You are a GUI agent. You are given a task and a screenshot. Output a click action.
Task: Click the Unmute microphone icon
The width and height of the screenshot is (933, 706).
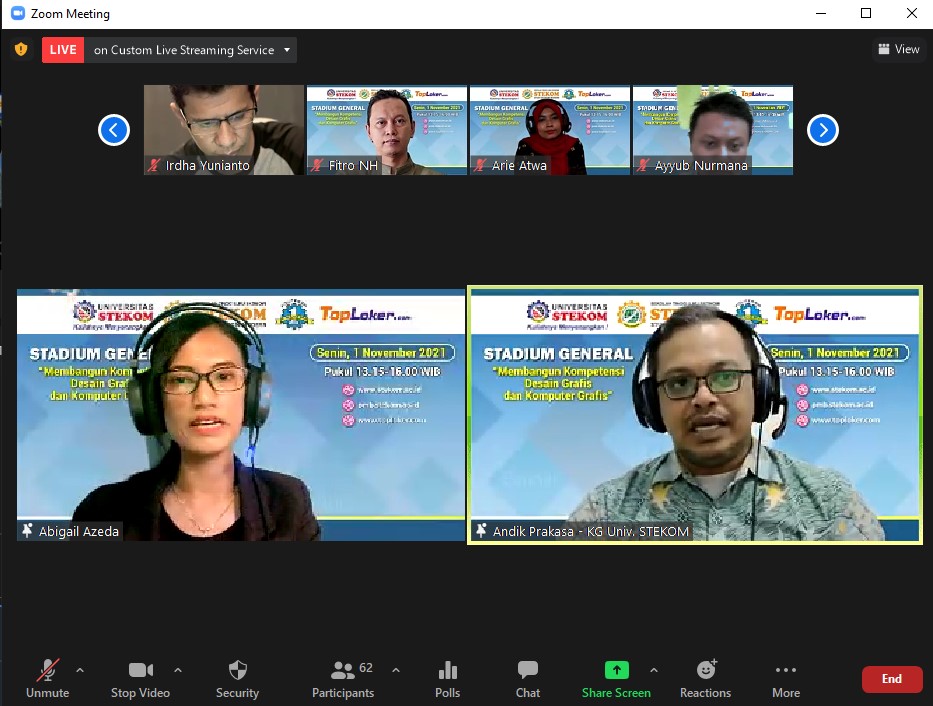point(48,670)
